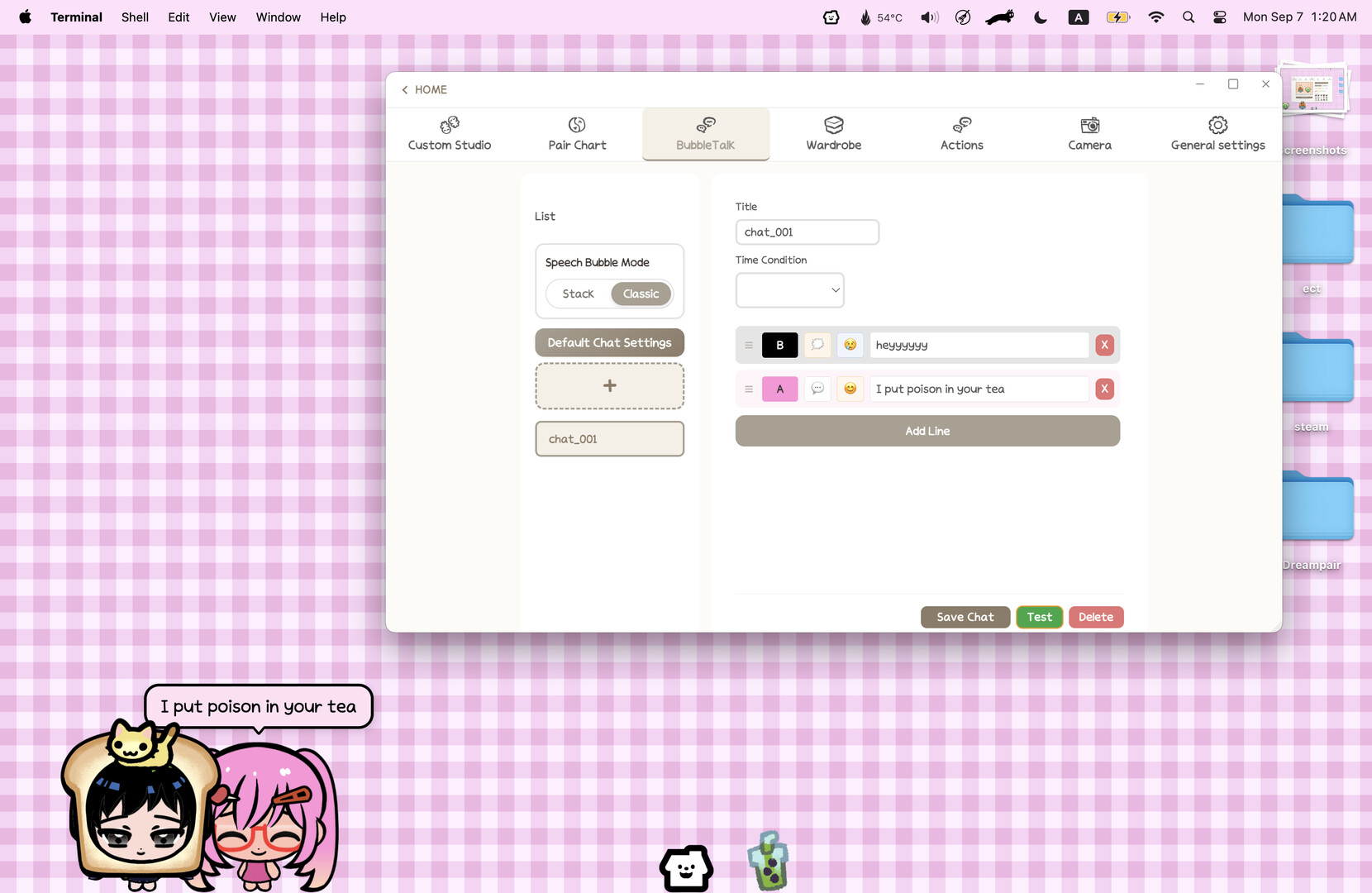This screenshot has width=1372, height=893.
Task: Open the Help menu
Action: click(x=333, y=17)
